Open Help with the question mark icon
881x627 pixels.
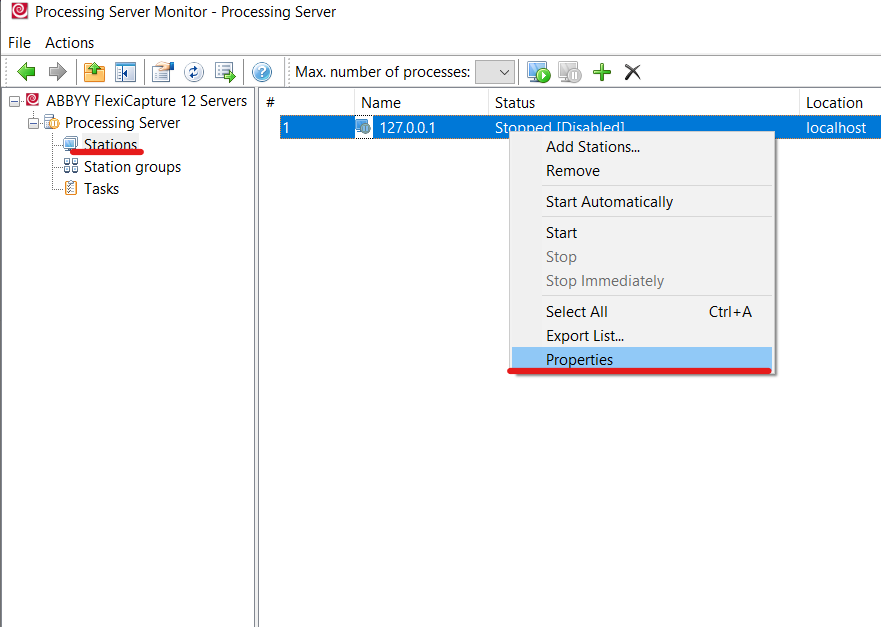click(x=262, y=72)
